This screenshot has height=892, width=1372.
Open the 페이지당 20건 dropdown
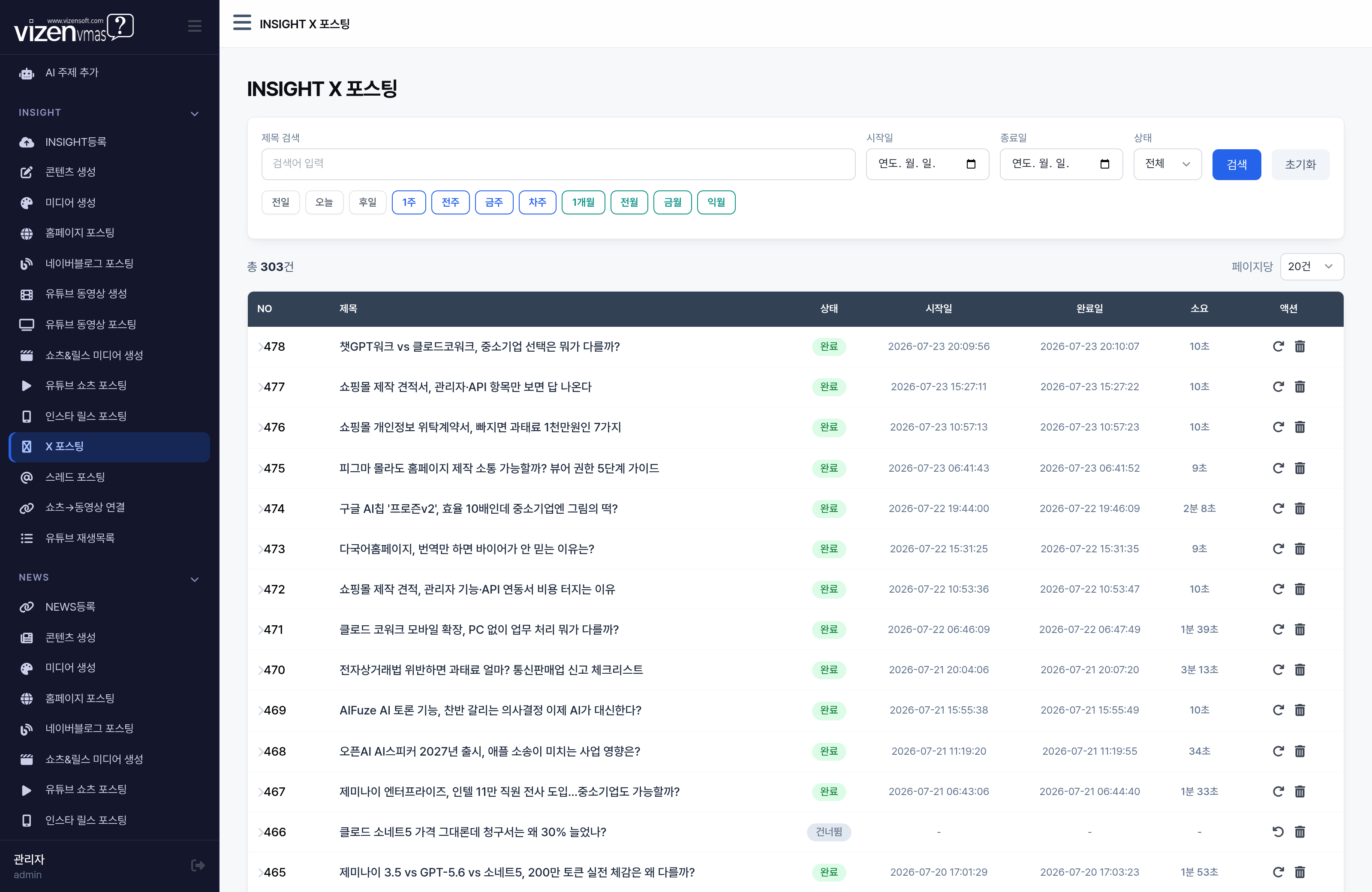coord(1312,266)
